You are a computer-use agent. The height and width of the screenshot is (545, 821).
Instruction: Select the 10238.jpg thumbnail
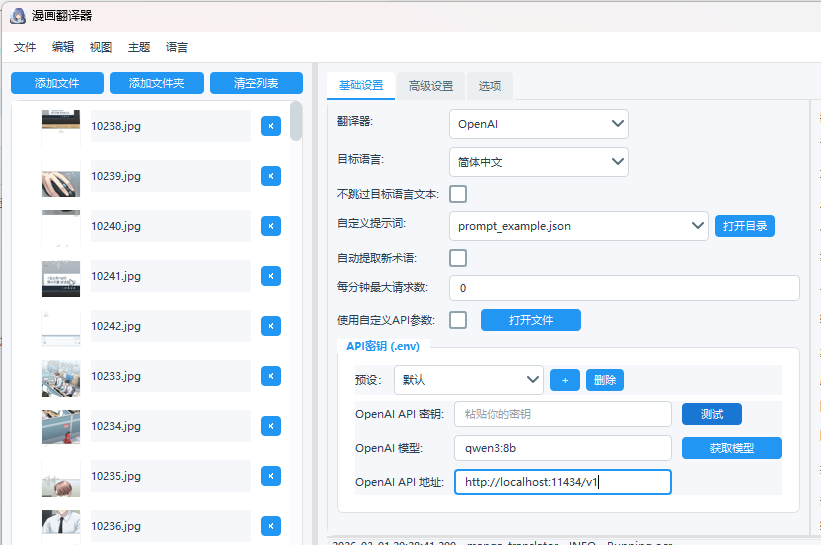(x=61, y=126)
